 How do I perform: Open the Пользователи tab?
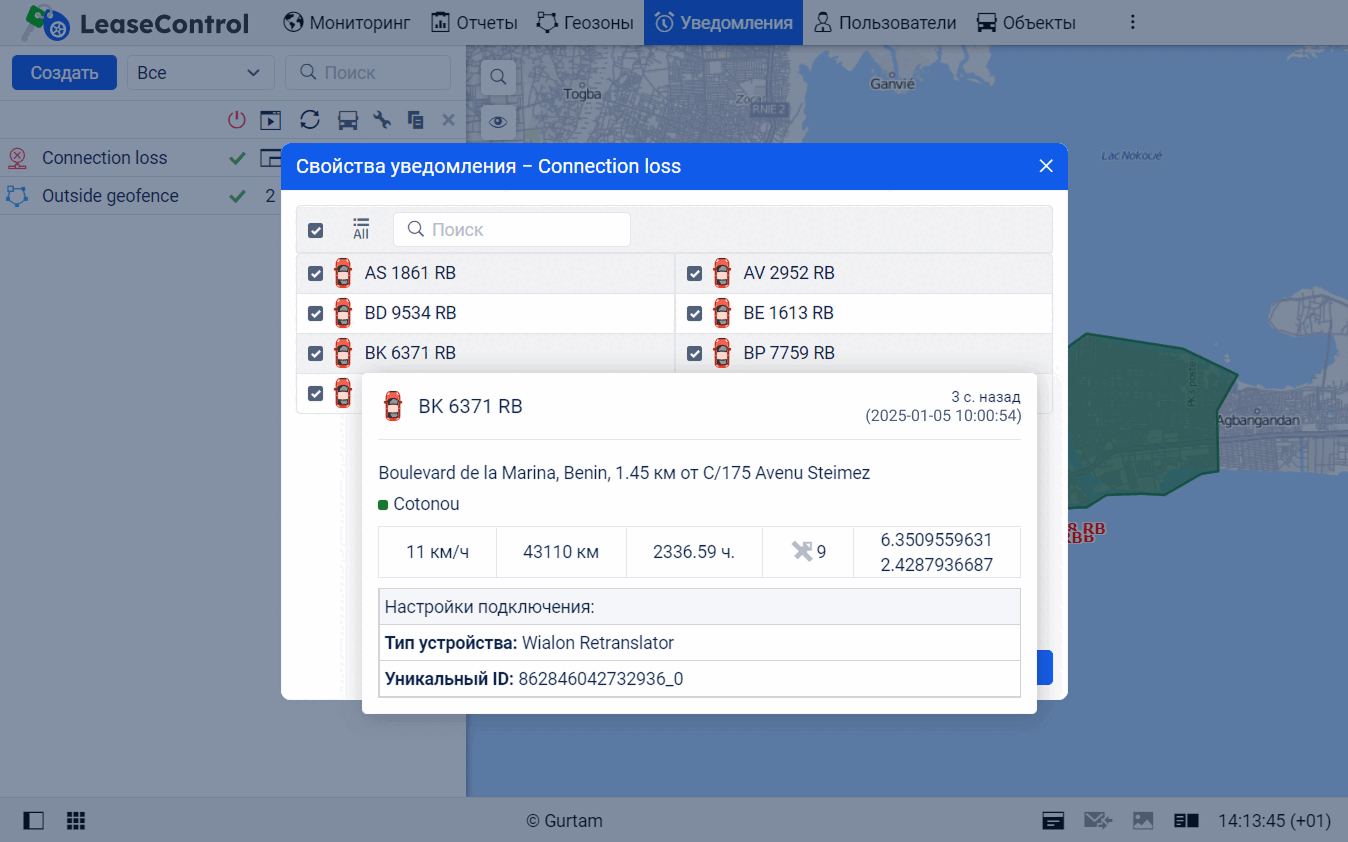click(x=884, y=22)
